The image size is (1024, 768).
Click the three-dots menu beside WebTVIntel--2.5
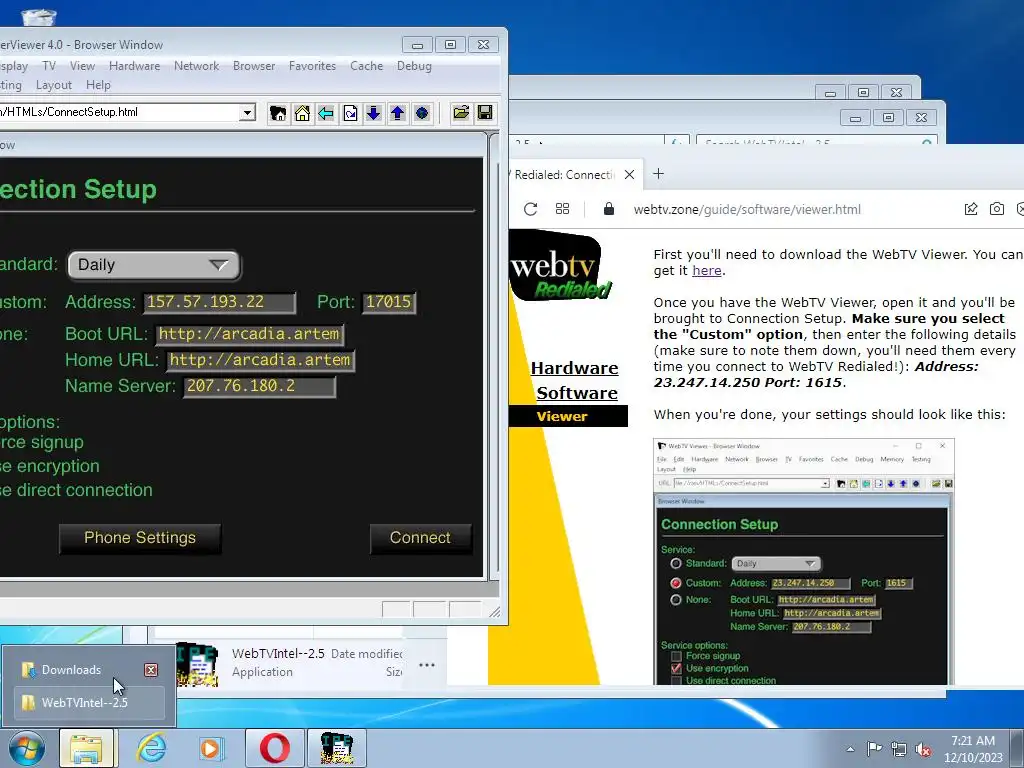427,665
